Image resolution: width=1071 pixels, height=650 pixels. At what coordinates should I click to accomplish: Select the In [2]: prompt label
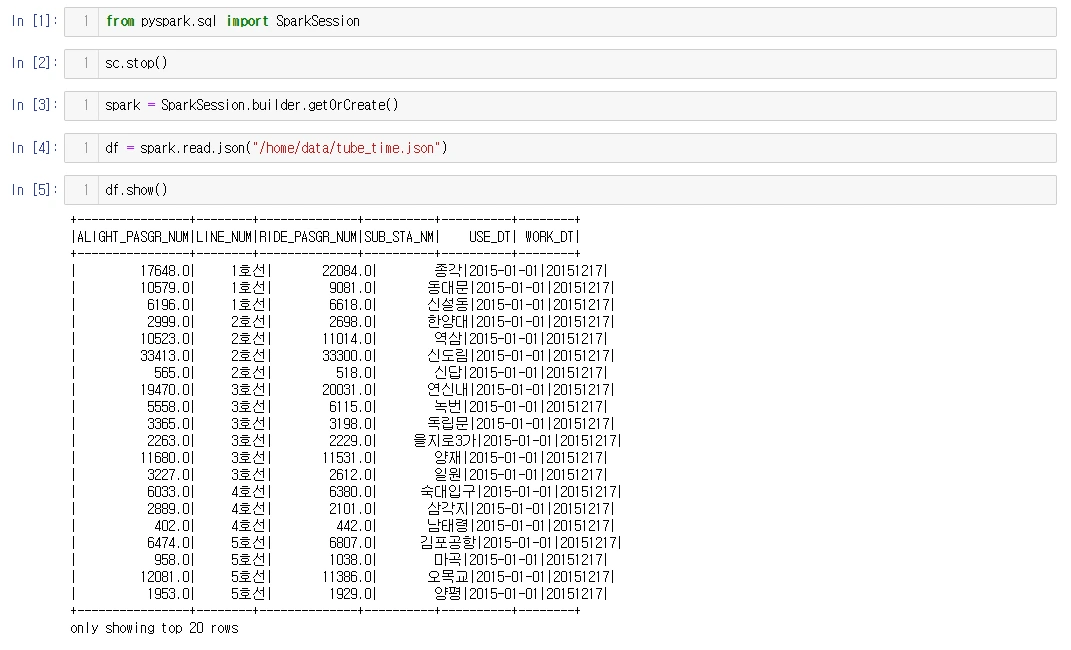[x=33, y=63]
